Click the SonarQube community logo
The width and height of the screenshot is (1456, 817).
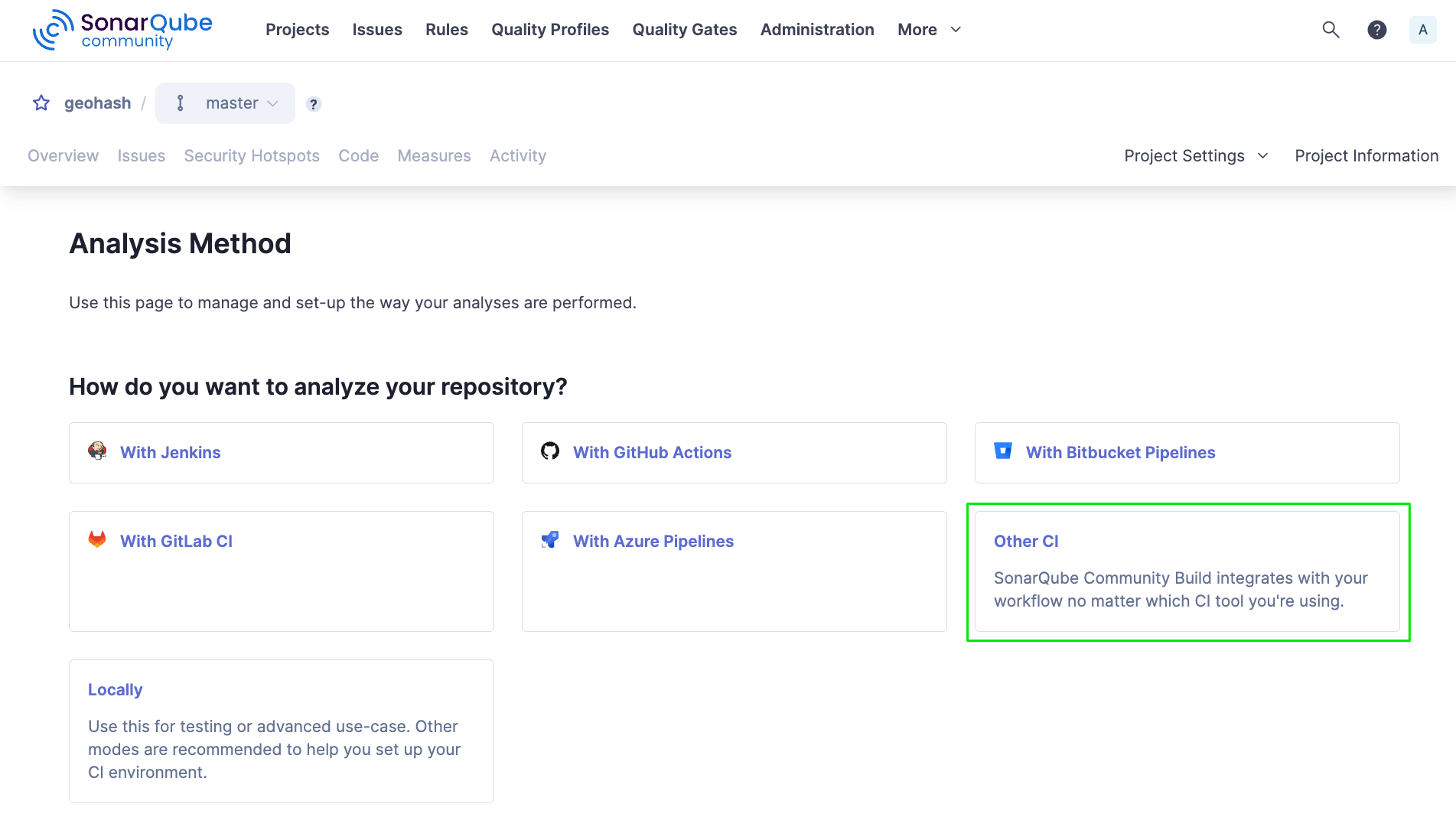coord(122,30)
